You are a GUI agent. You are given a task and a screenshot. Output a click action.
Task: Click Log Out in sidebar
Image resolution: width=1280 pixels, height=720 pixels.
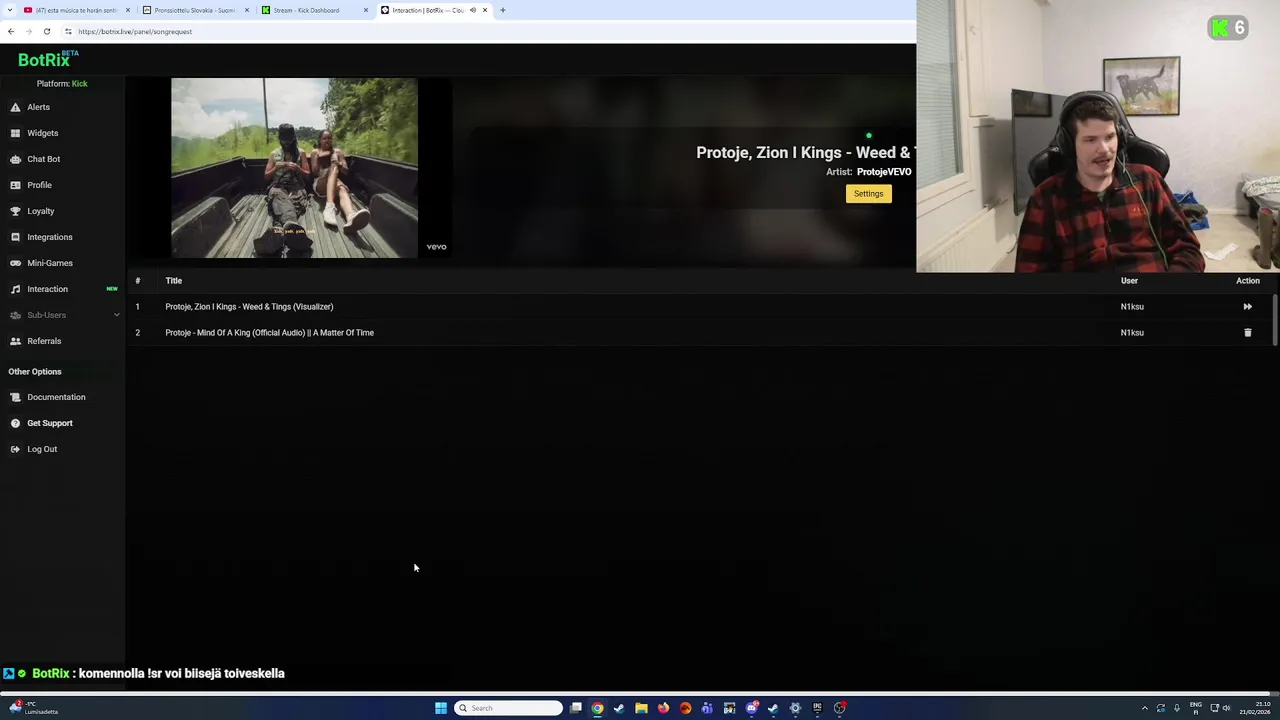click(42, 449)
